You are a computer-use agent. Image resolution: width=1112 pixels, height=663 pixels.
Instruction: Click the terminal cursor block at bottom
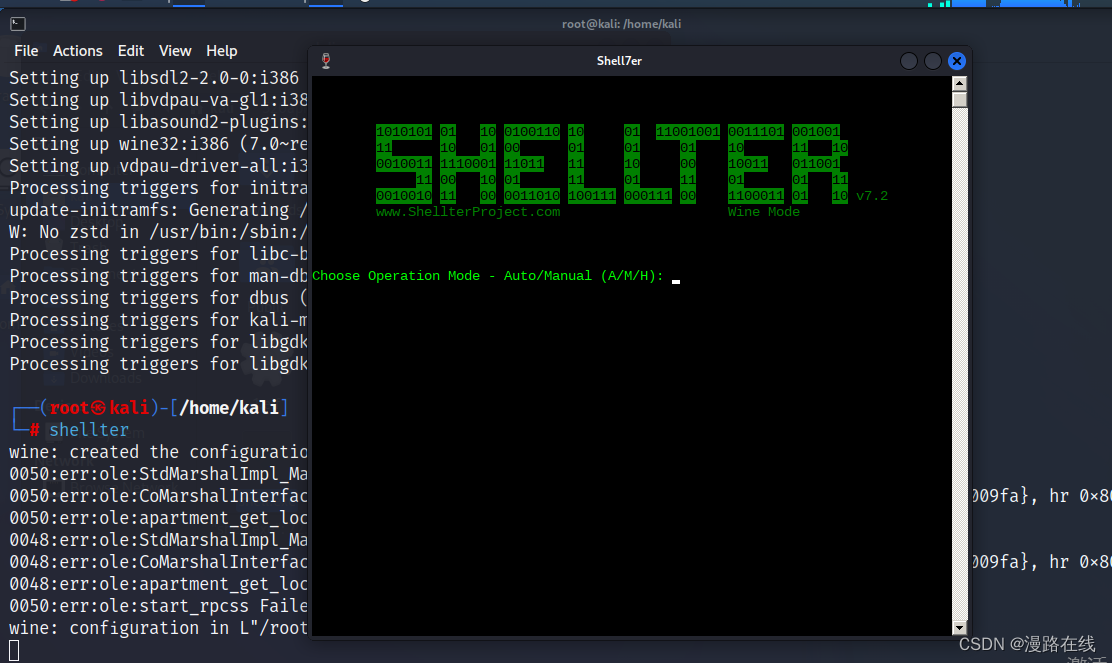14,650
